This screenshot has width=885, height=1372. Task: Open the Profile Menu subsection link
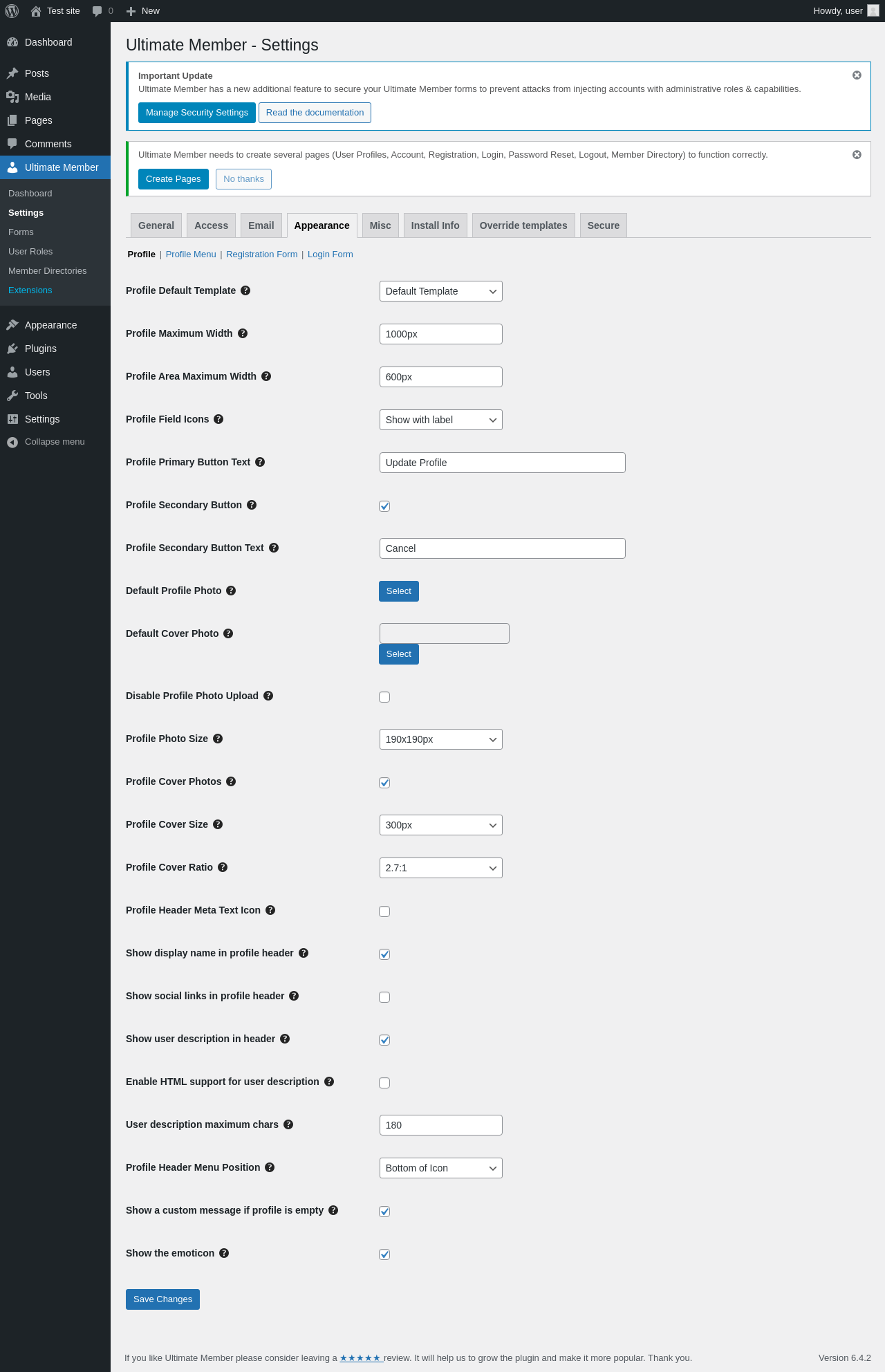tap(191, 254)
